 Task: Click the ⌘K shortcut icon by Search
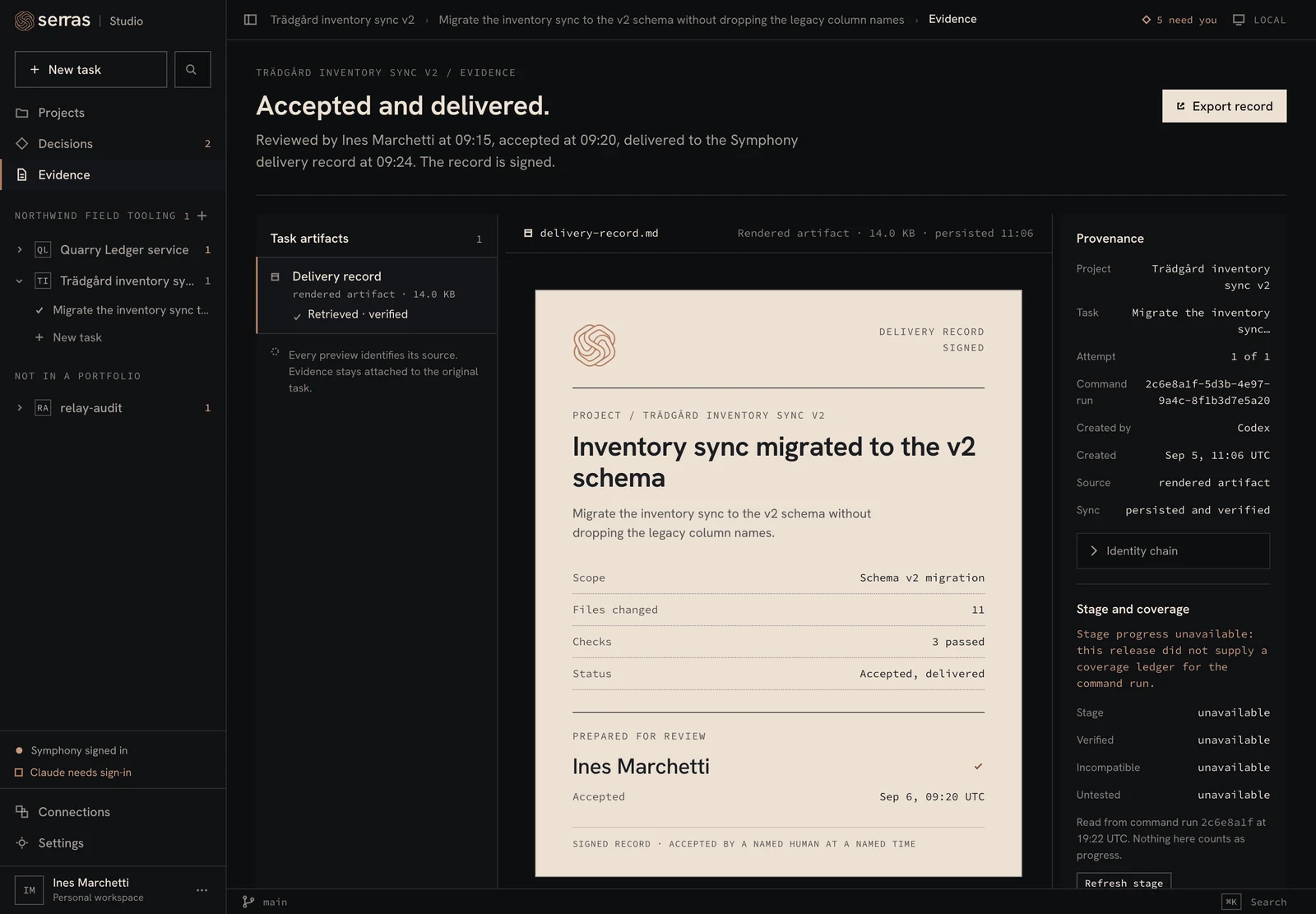(x=1231, y=902)
